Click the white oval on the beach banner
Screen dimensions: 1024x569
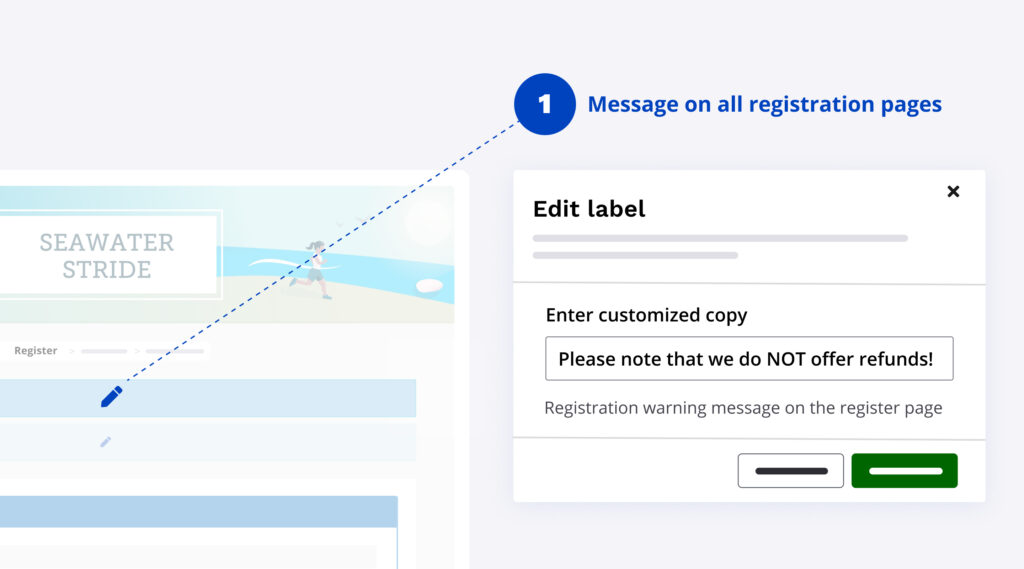click(x=429, y=286)
